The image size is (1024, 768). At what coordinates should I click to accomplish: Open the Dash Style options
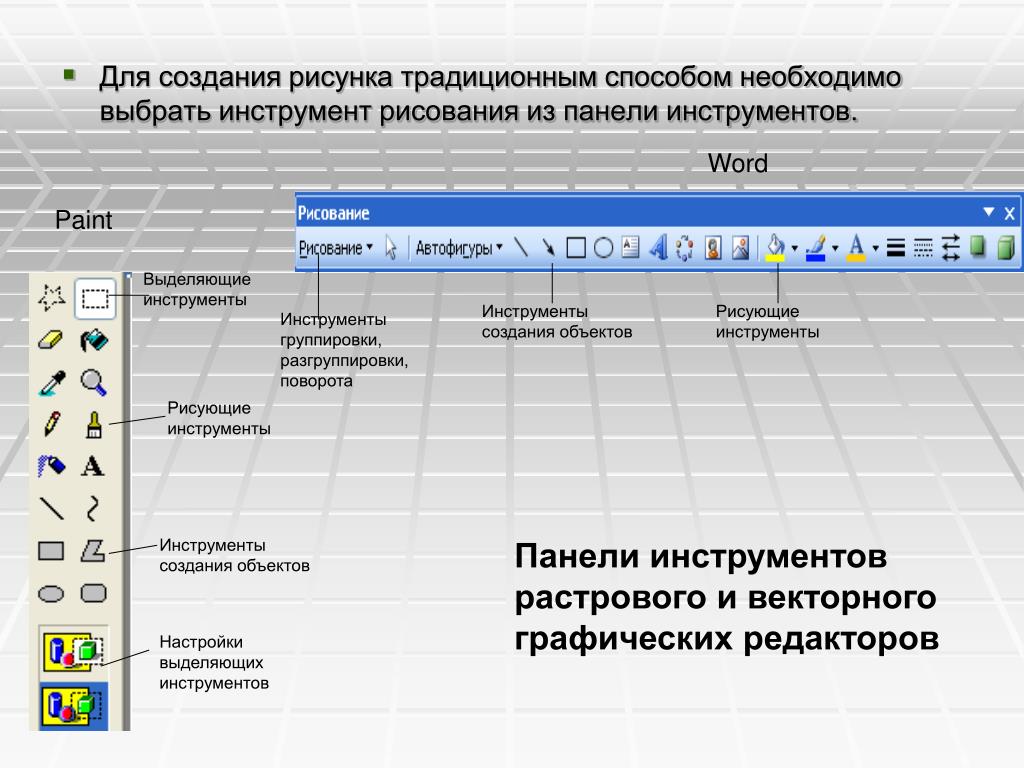(x=923, y=248)
